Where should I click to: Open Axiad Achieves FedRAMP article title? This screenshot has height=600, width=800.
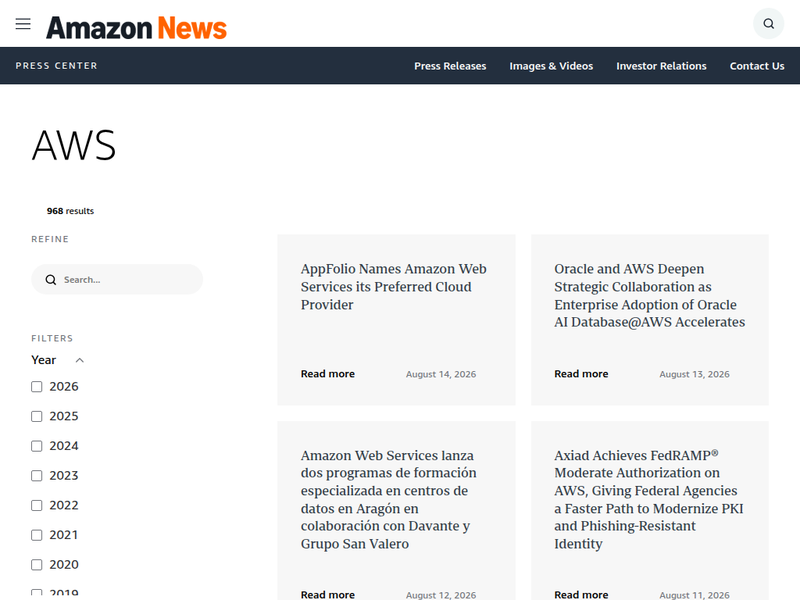click(x=648, y=499)
